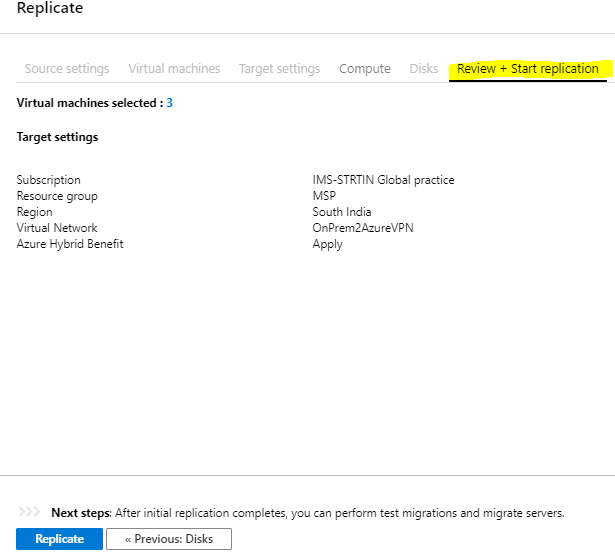Open the Disks tab
The image size is (615, 554).
(424, 69)
